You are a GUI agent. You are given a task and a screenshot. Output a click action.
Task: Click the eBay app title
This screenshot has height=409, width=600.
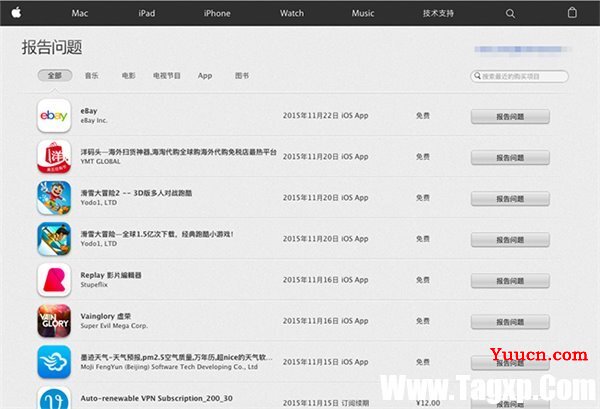[89, 111]
